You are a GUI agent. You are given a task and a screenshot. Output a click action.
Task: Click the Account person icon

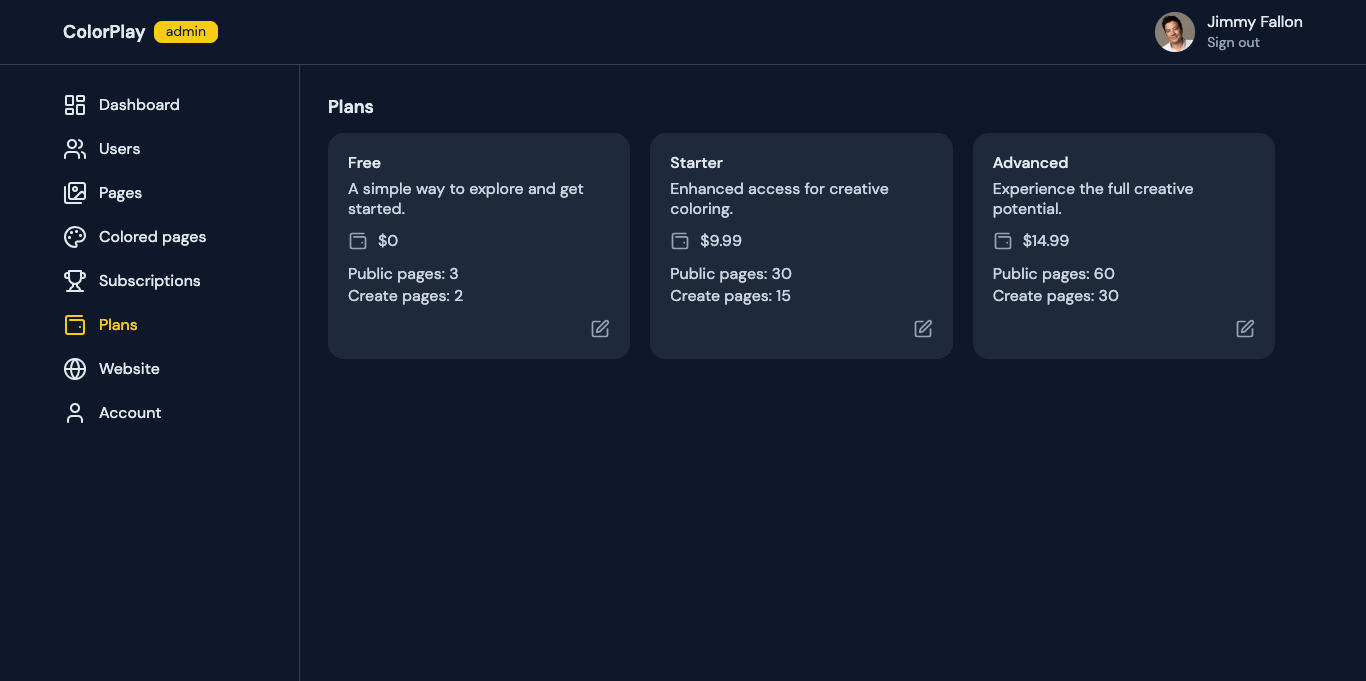tap(75, 413)
